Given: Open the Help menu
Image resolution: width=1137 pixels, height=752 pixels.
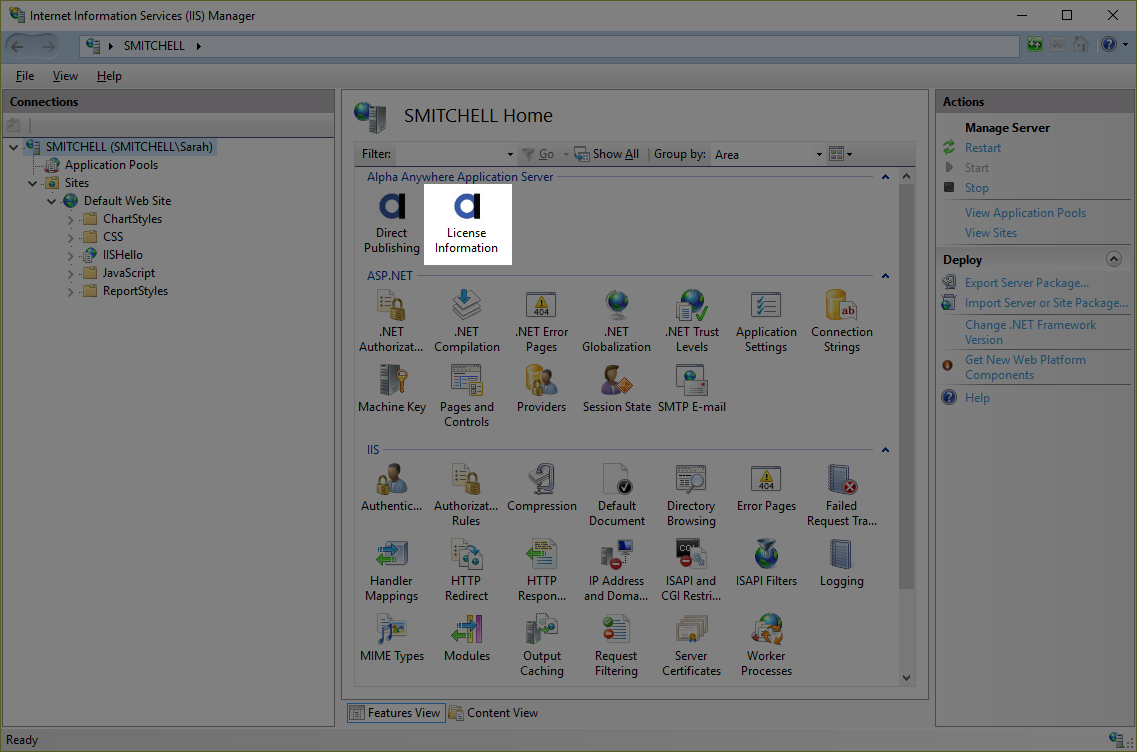Looking at the screenshot, I should tap(109, 76).
